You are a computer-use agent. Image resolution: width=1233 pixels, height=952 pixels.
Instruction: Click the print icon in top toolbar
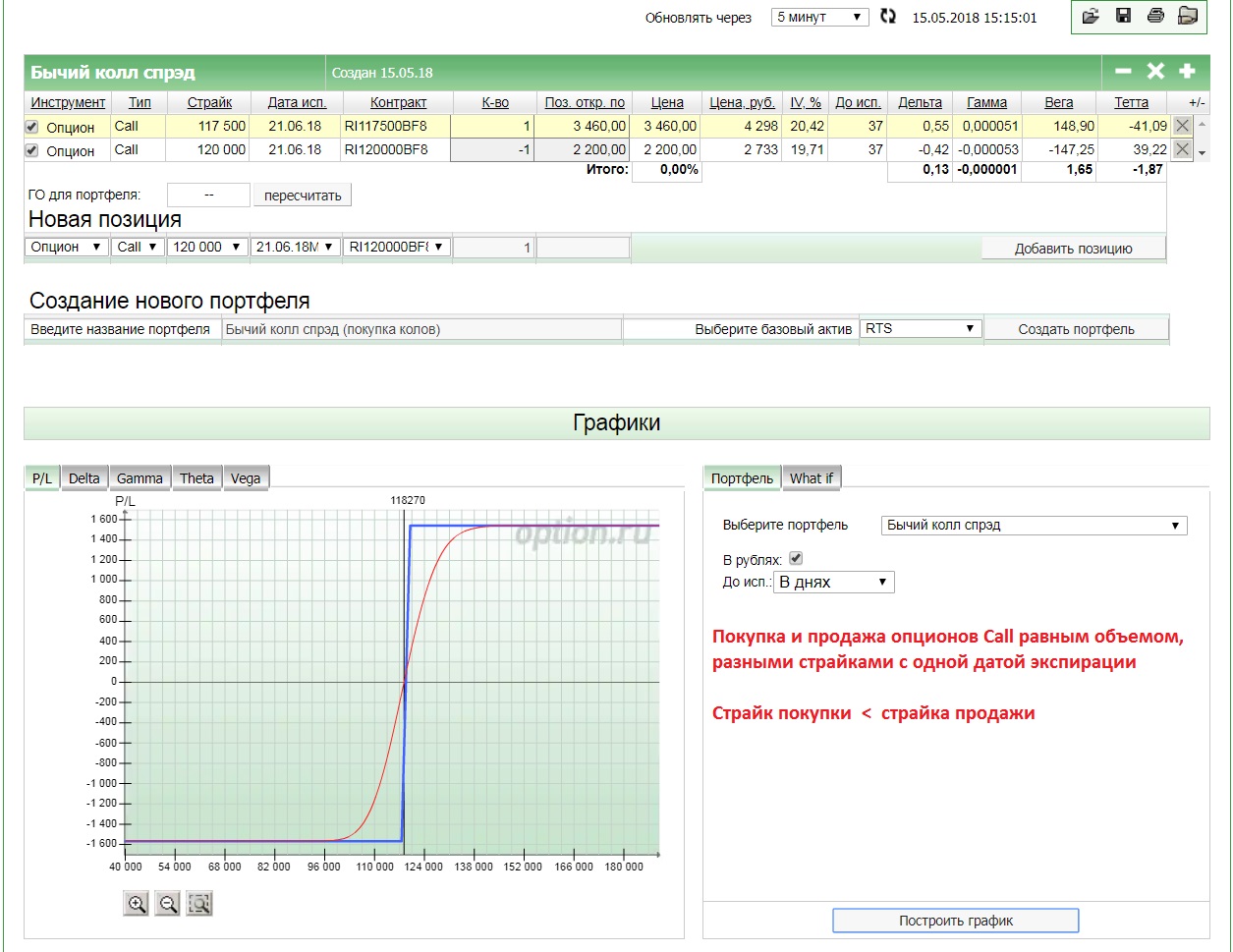coord(1155,16)
